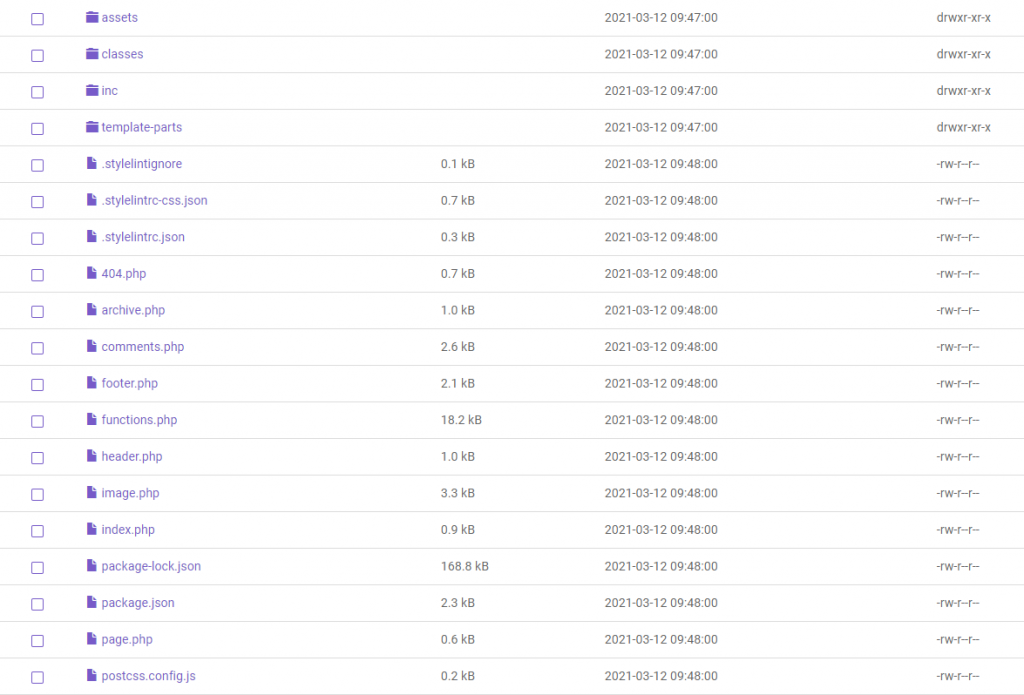Click the 404.php file icon
The image size is (1024, 695).
pyautogui.click(x=93, y=274)
